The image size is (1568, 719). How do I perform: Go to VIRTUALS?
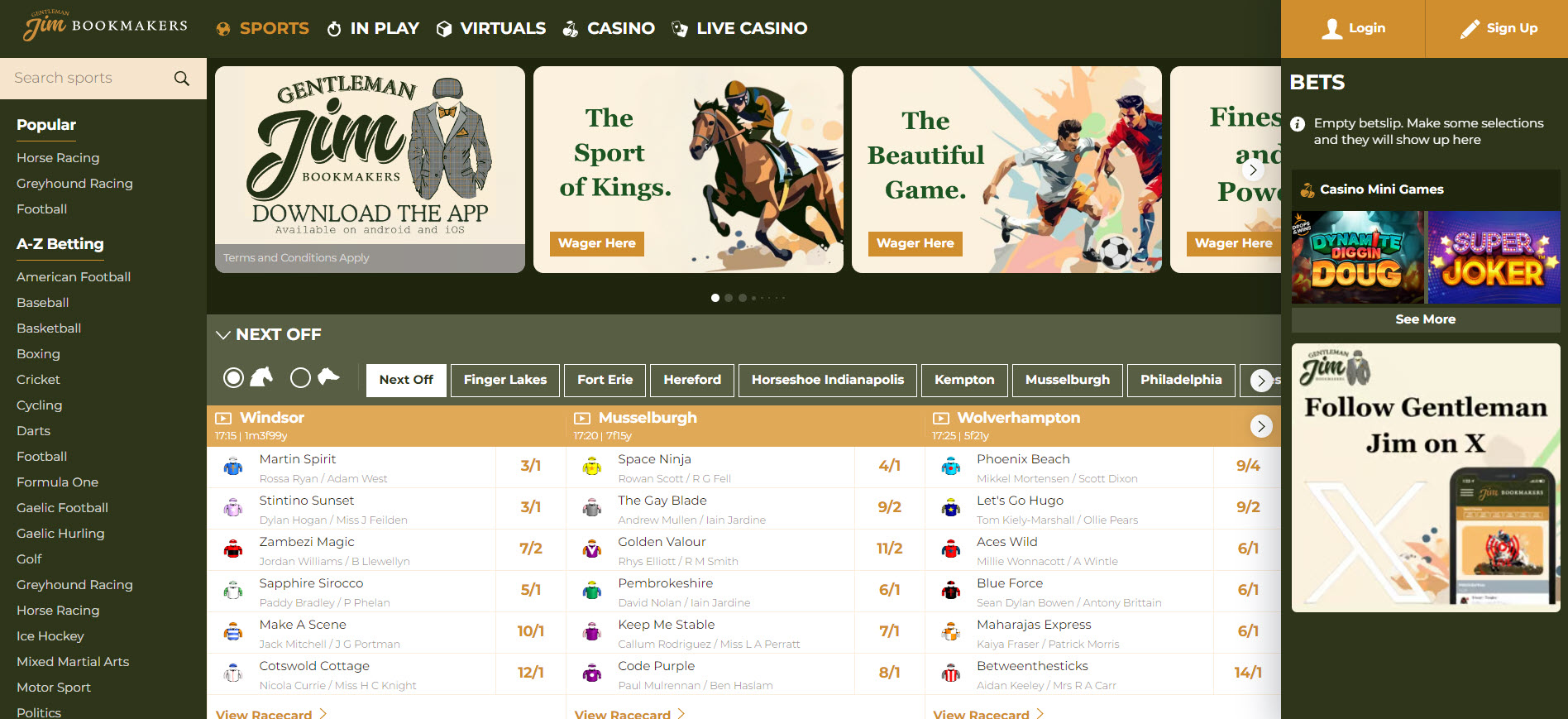tap(491, 28)
